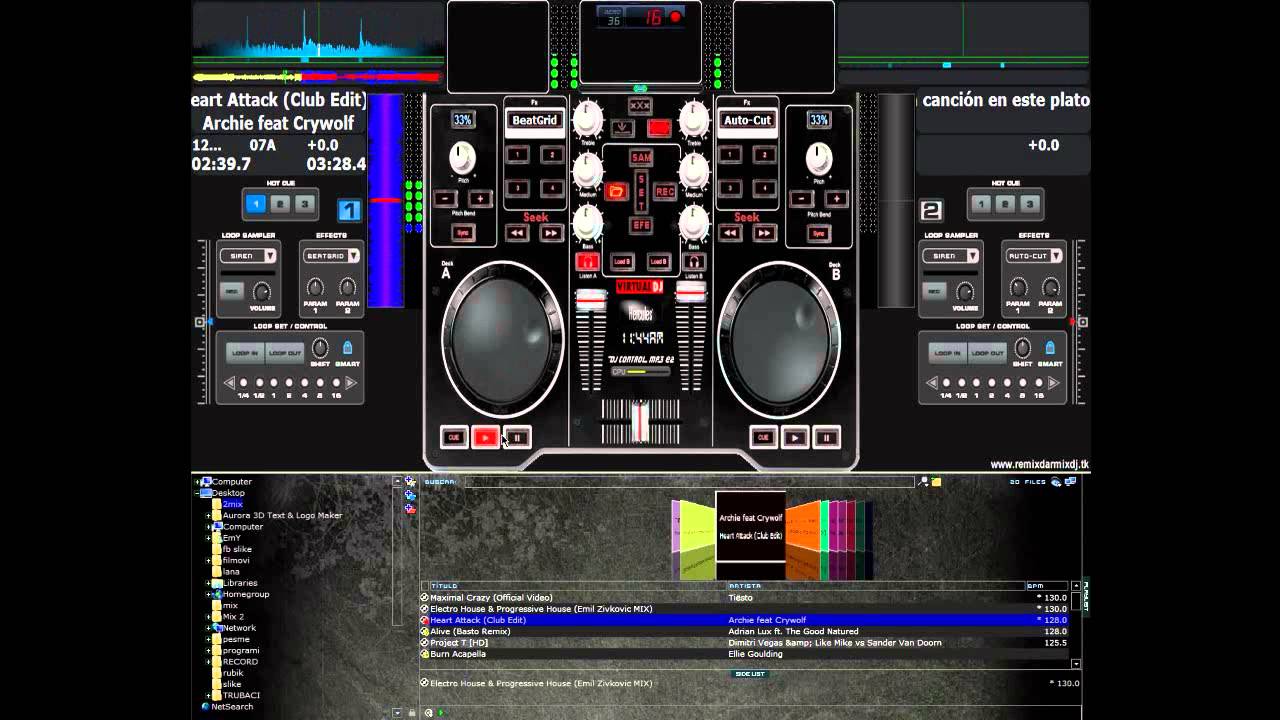The width and height of the screenshot is (1280, 720).
Task: Click the search input field
Action: pos(690,482)
